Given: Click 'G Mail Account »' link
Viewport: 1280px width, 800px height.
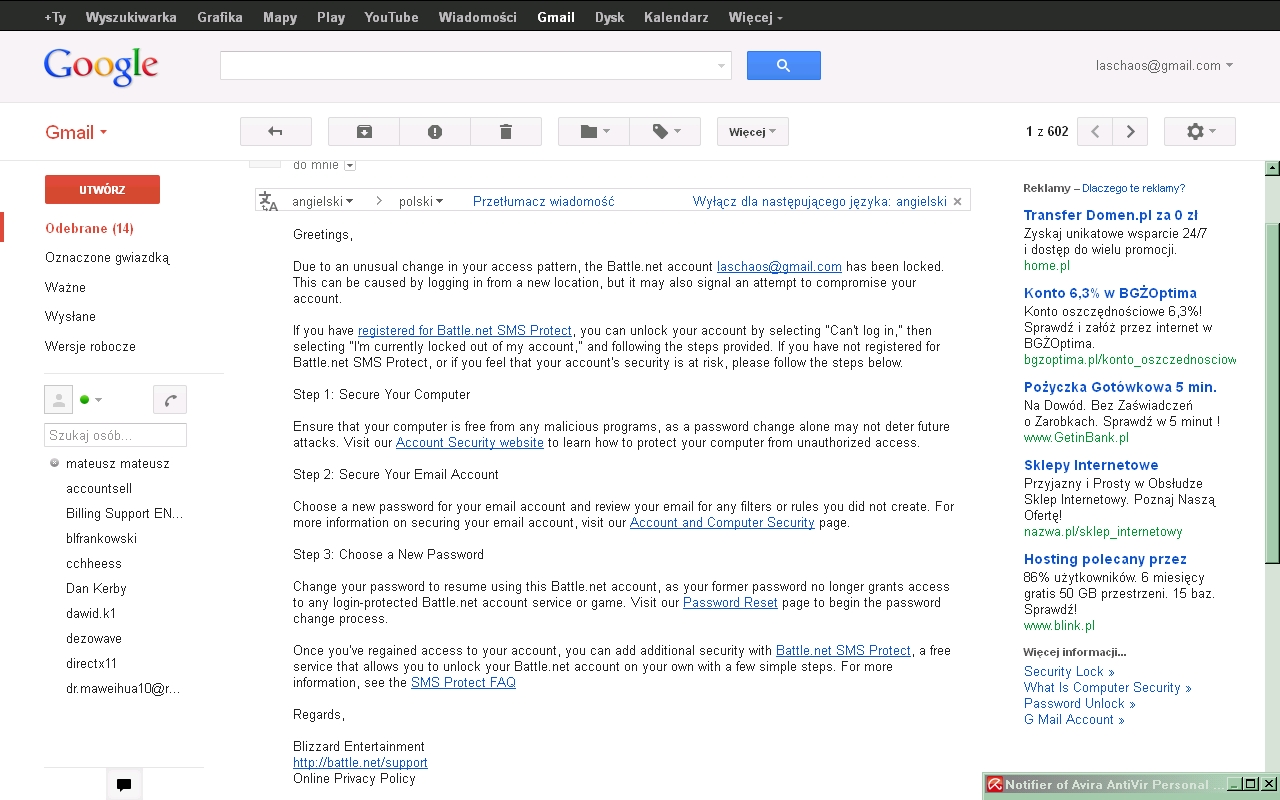Looking at the screenshot, I should pyautogui.click(x=1074, y=720).
